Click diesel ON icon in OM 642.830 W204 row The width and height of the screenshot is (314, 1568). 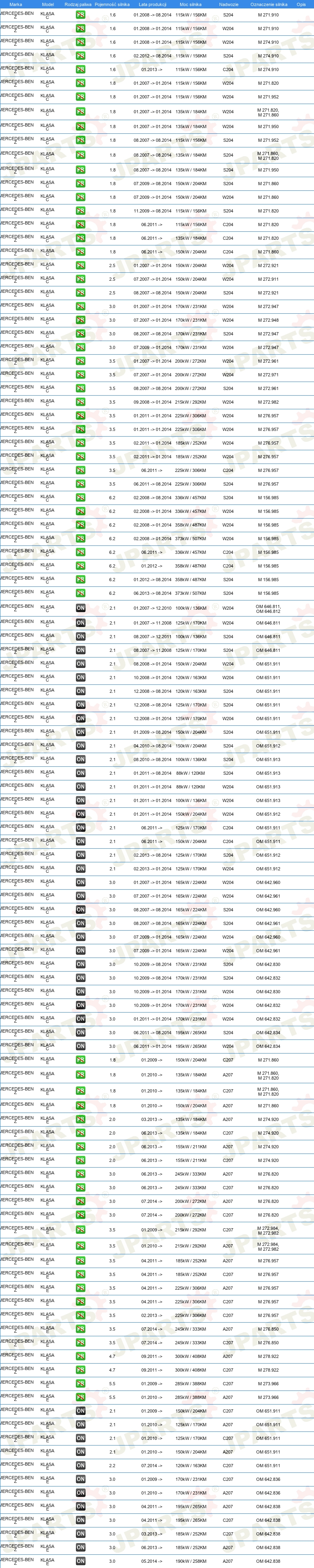point(80,992)
